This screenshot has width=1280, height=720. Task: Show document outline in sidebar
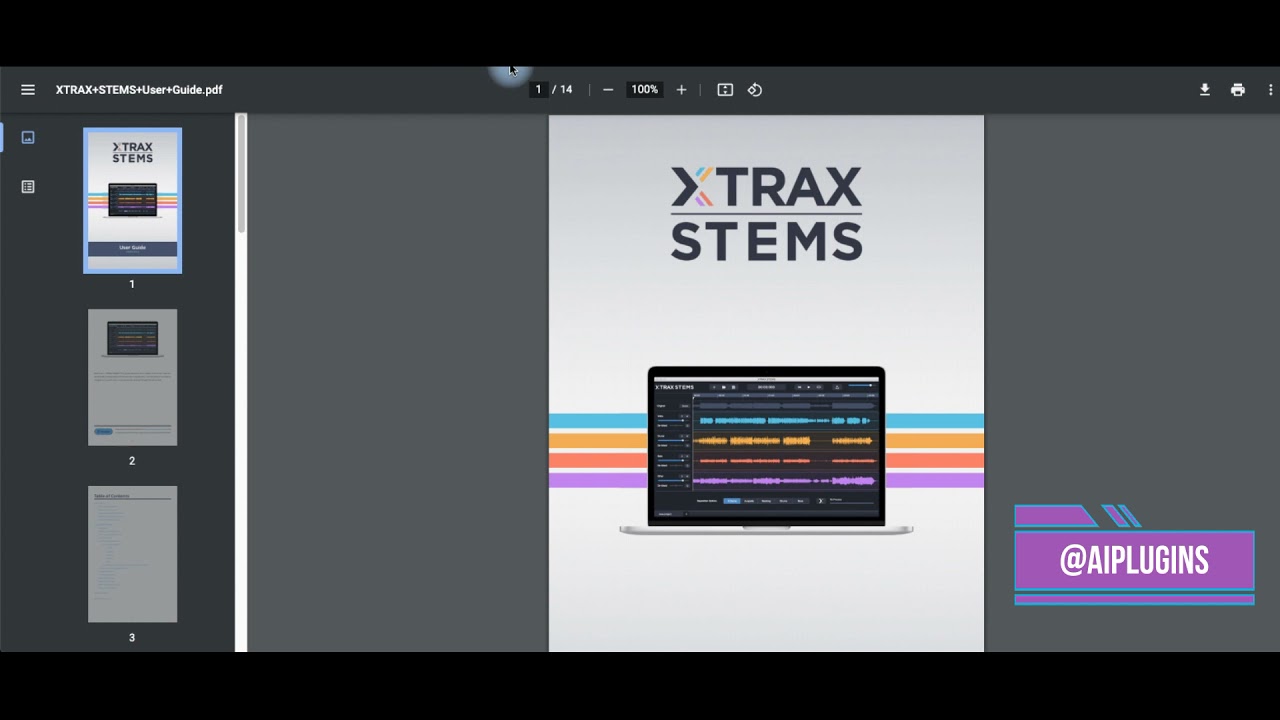pos(28,187)
